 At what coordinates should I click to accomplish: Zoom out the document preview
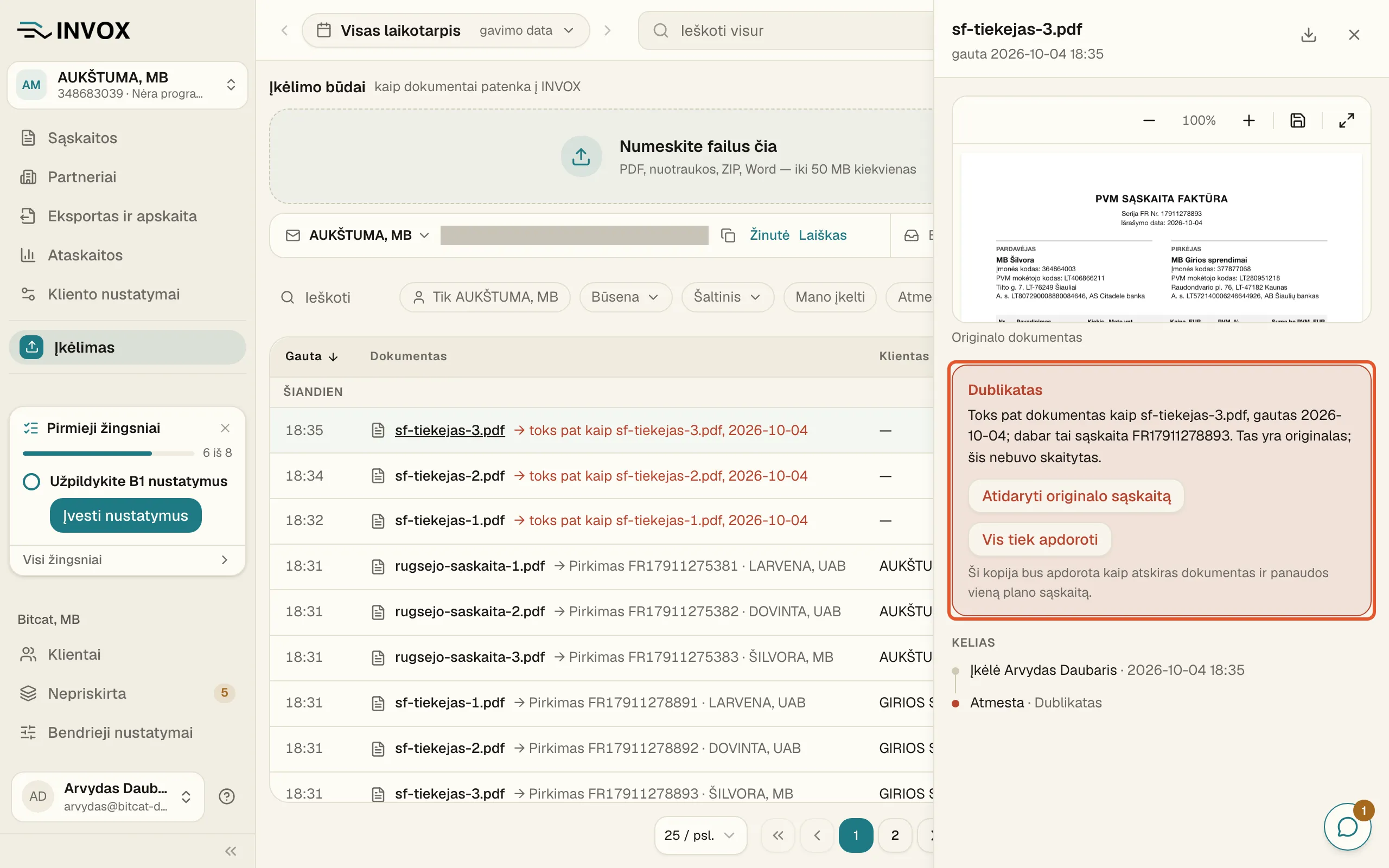point(1149,120)
